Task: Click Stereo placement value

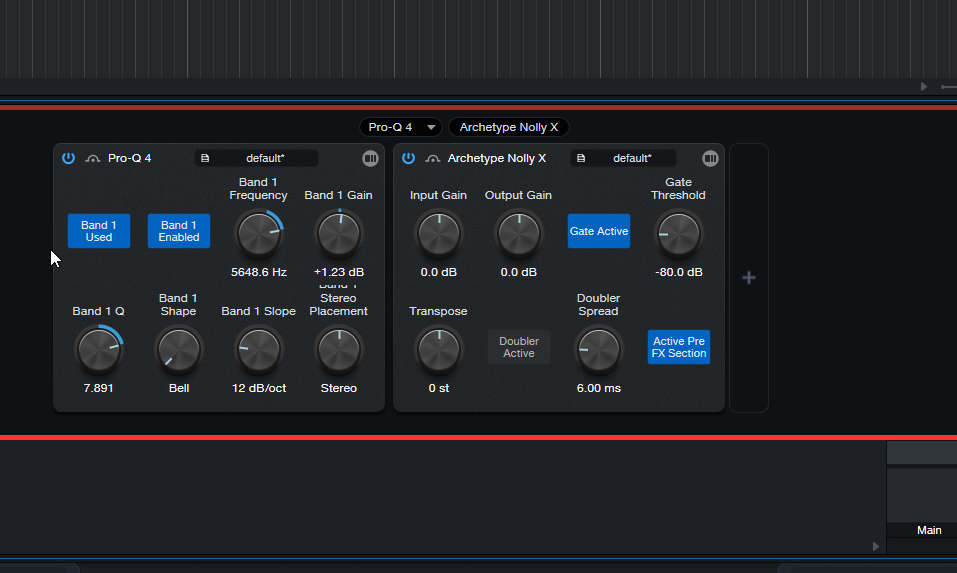Action: point(339,388)
